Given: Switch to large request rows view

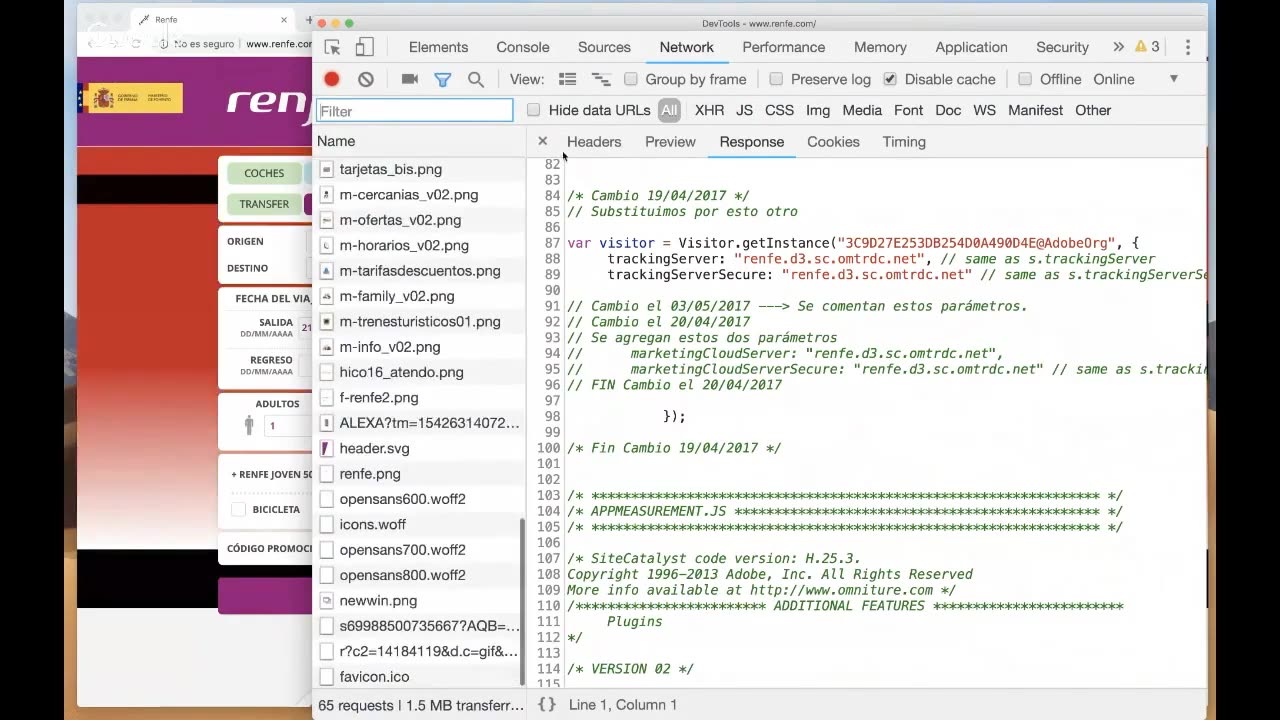Looking at the screenshot, I should pos(567,79).
